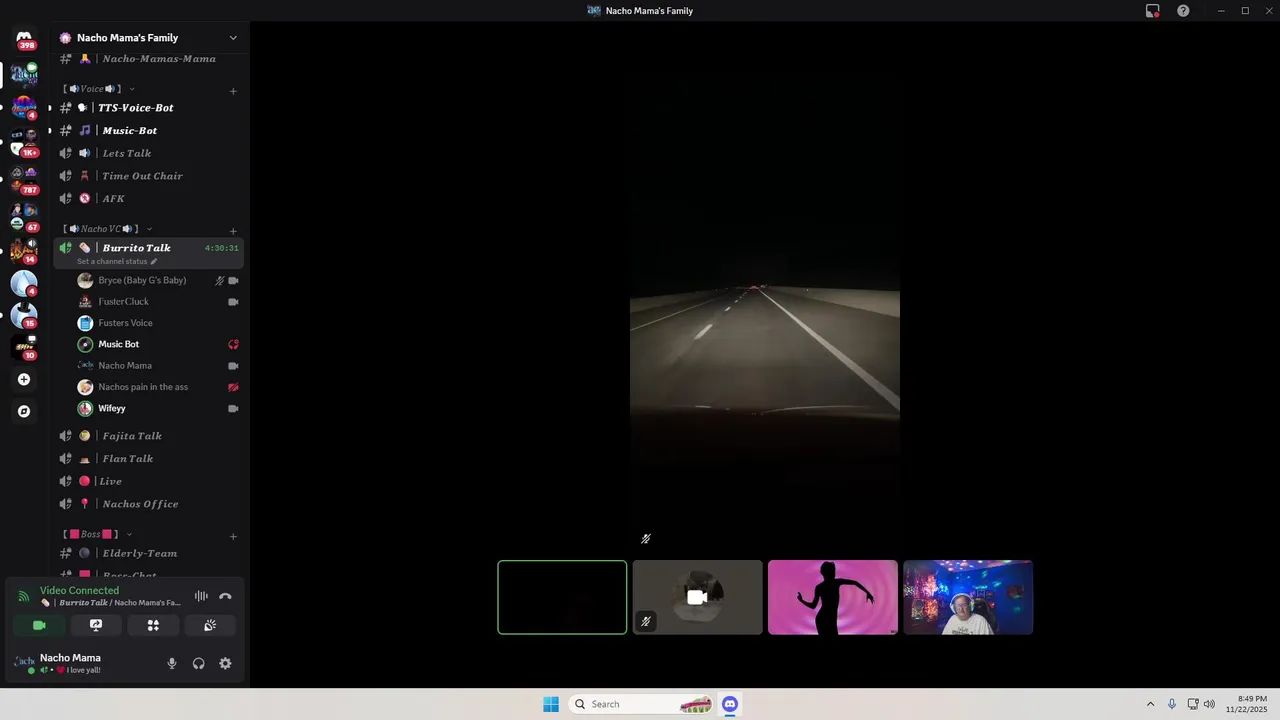Image resolution: width=1280 pixels, height=720 pixels.
Task: Toggle deafen headphones button
Action: 198,663
